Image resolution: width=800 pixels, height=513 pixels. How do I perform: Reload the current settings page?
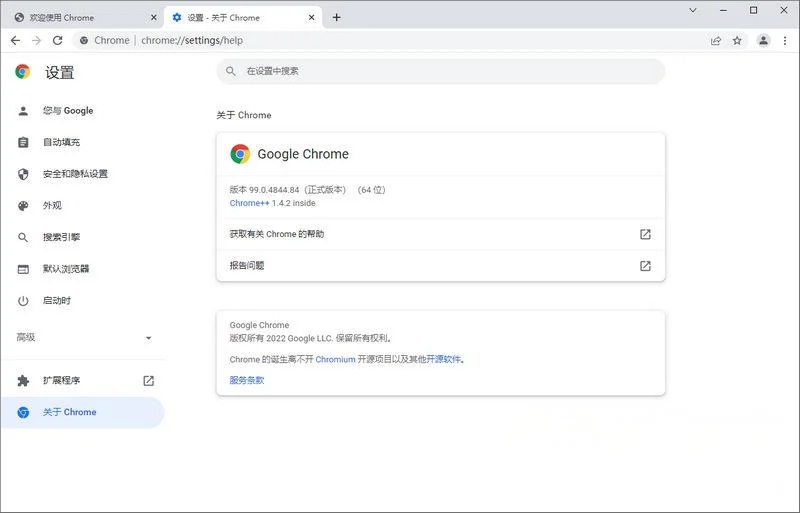click(x=57, y=40)
